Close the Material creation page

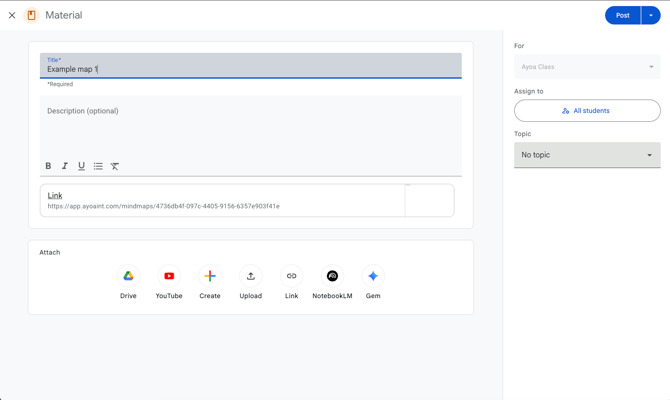(x=12, y=15)
